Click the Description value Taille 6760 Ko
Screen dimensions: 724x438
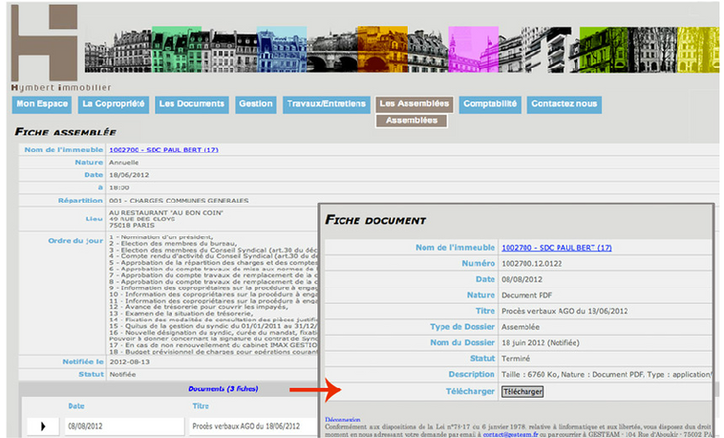click(x=606, y=374)
